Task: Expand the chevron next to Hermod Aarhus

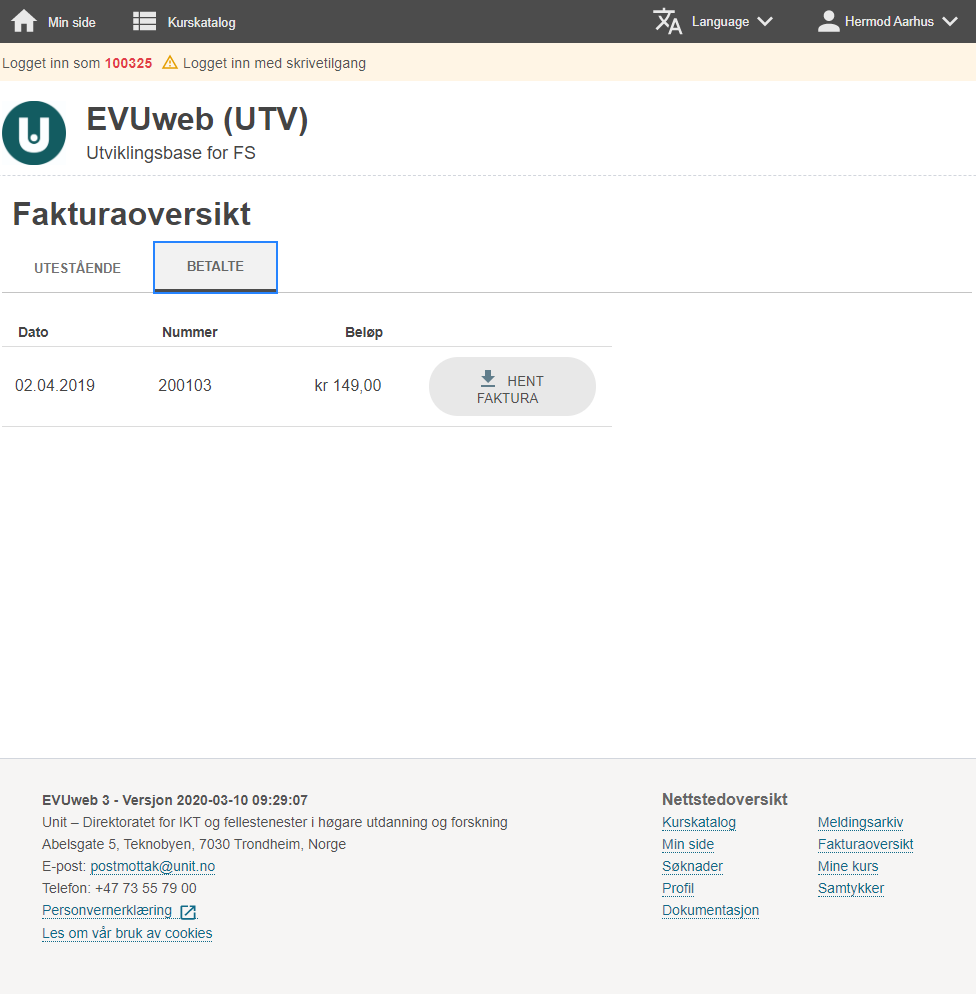Action: [x=949, y=22]
